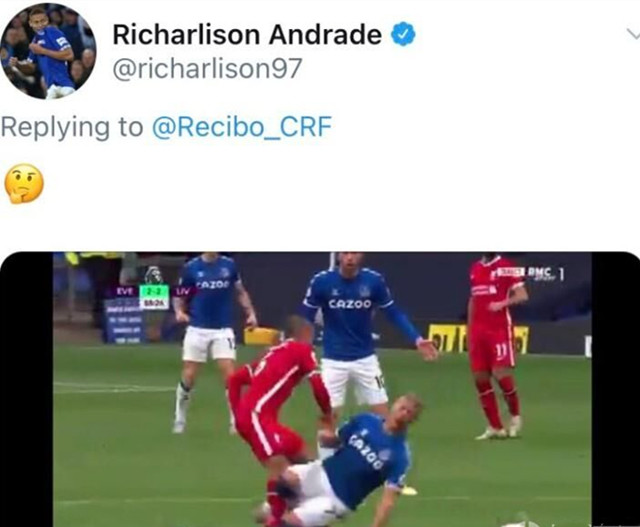Click the left black bar of video
640x527 pixels.
tap(27, 389)
